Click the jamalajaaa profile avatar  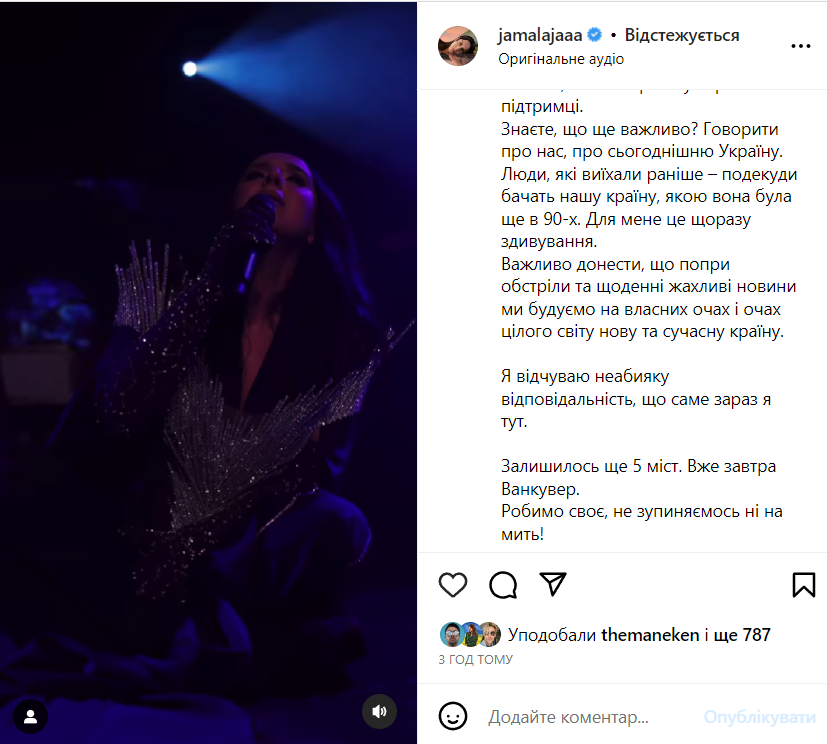[458, 46]
